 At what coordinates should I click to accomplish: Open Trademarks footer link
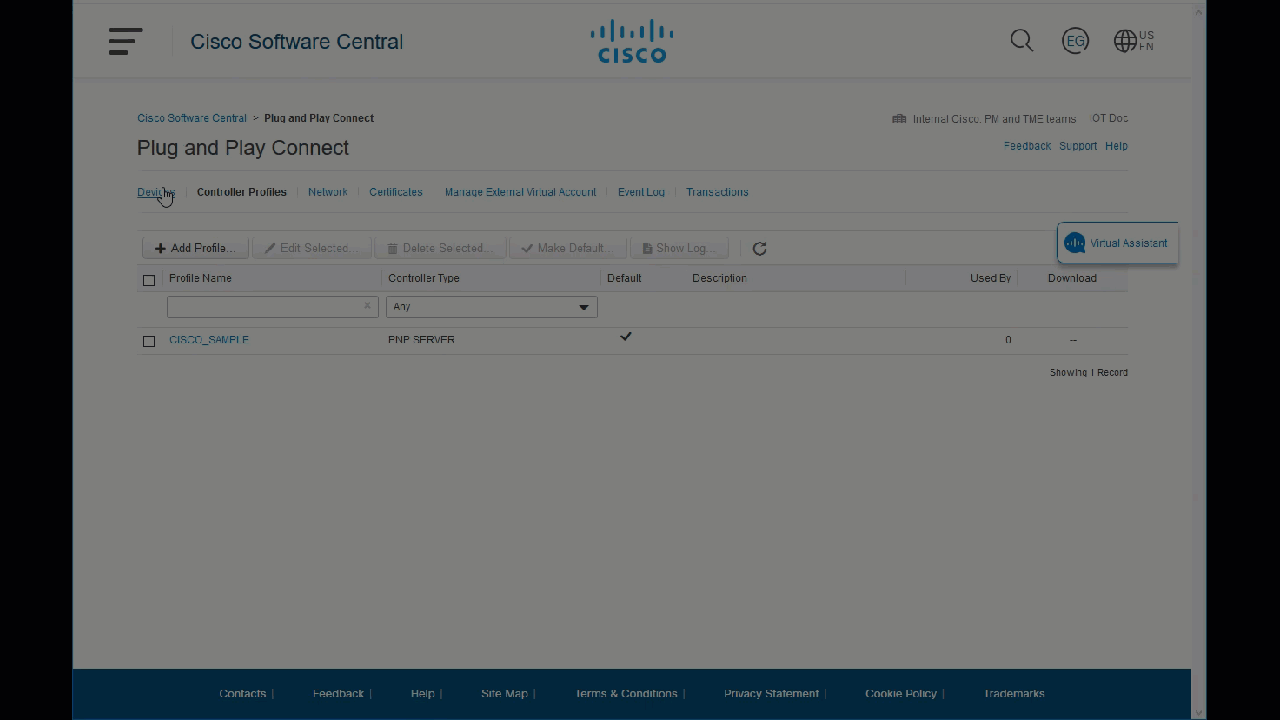coord(1014,693)
